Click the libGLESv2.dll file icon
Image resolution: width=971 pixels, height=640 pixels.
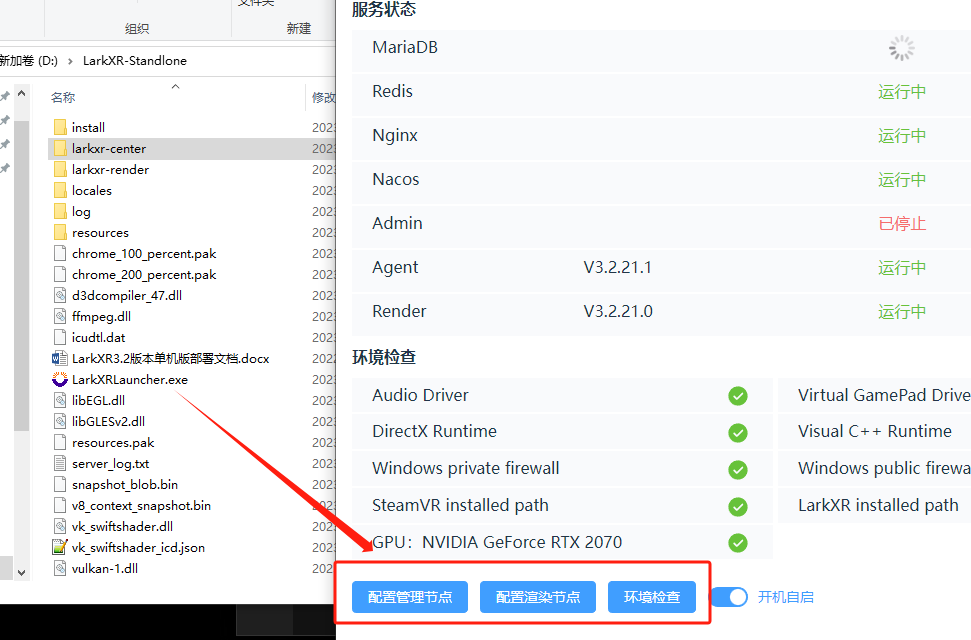click(60, 421)
